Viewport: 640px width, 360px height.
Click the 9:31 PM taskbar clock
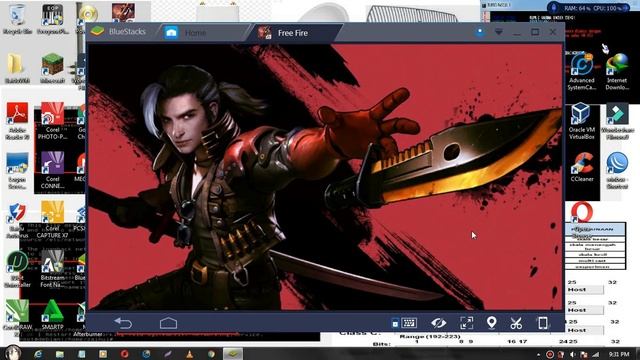[619, 354]
